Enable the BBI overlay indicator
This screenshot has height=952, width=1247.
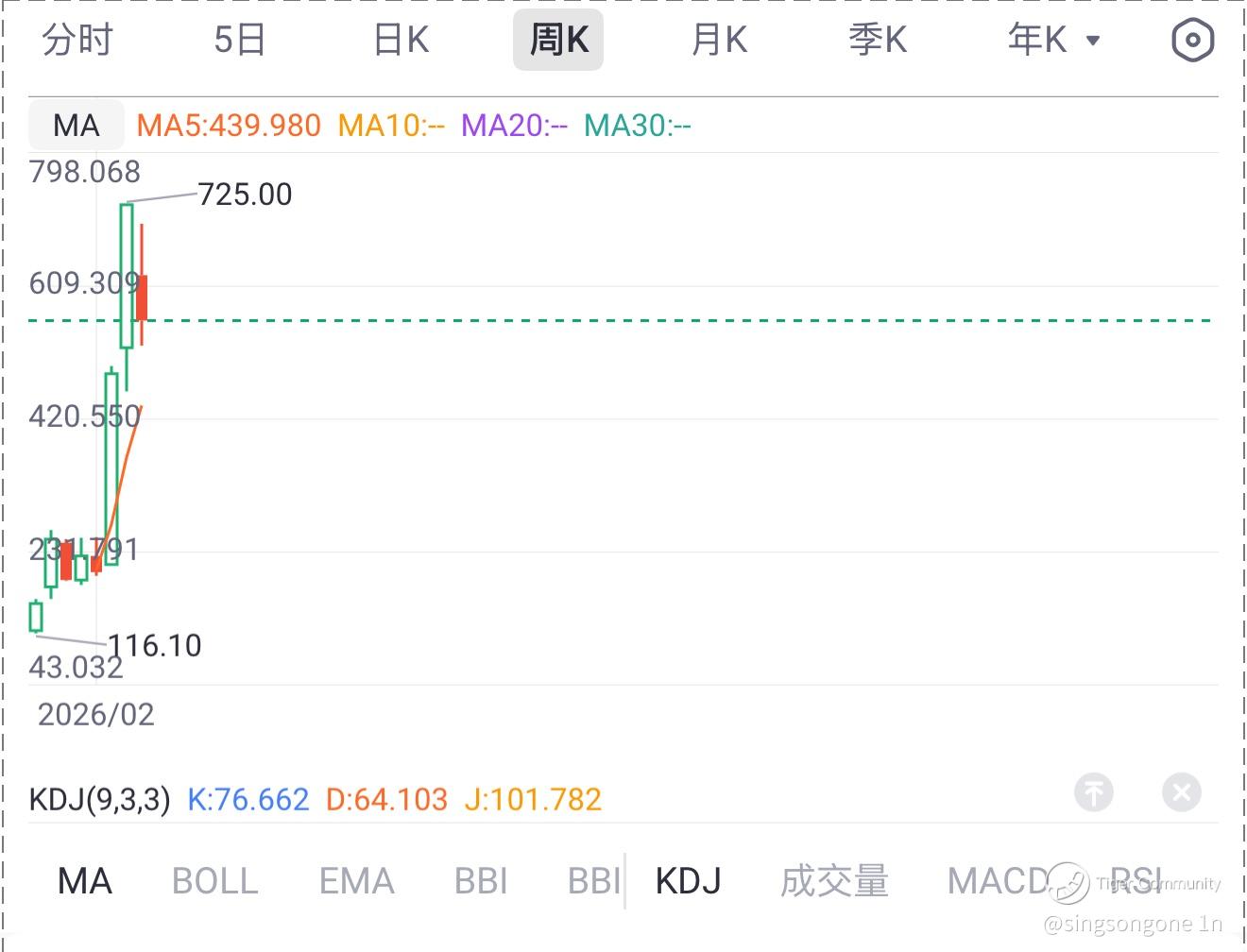coord(481,881)
